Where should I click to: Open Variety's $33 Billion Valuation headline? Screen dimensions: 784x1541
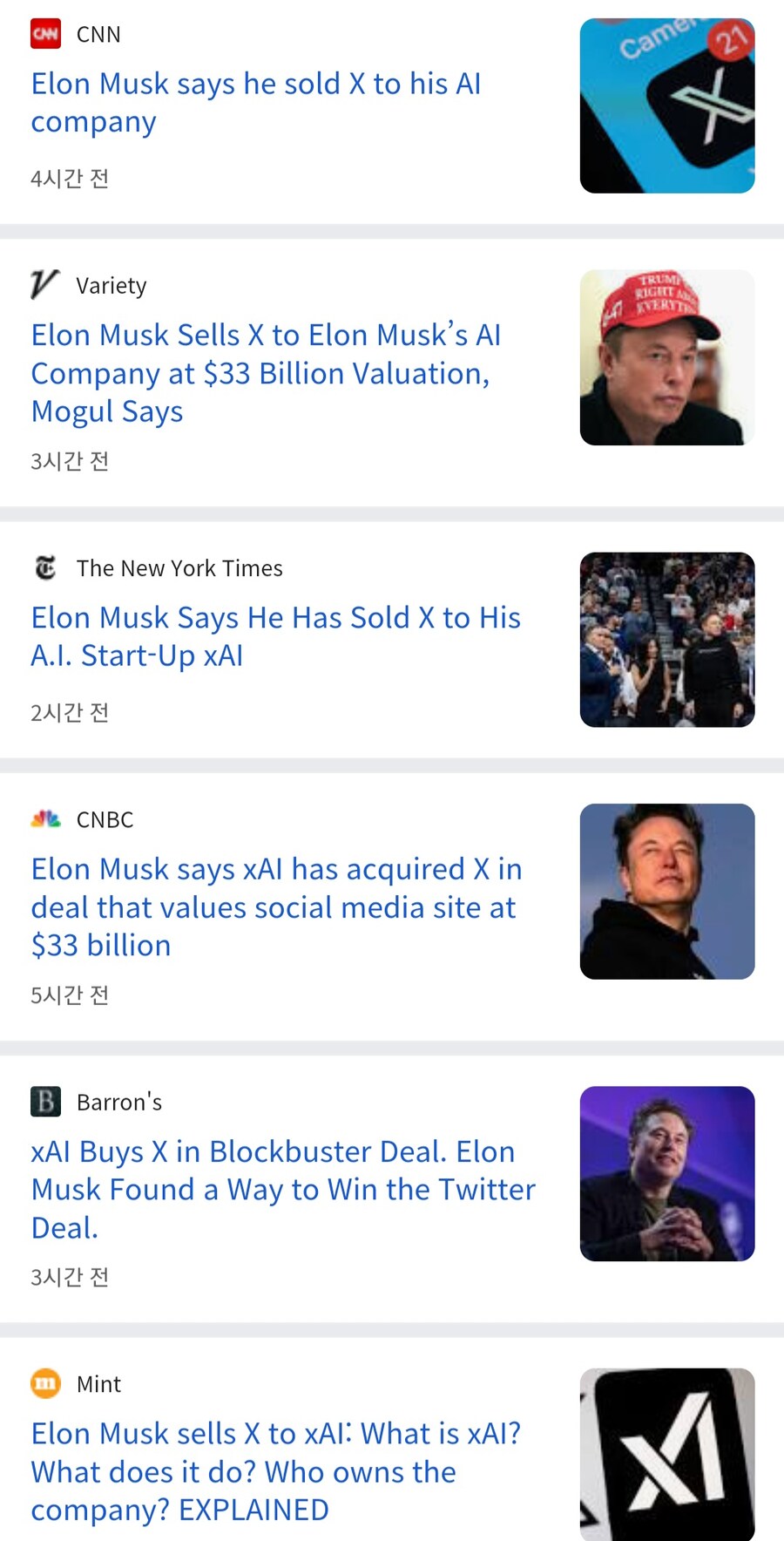tap(266, 373)
